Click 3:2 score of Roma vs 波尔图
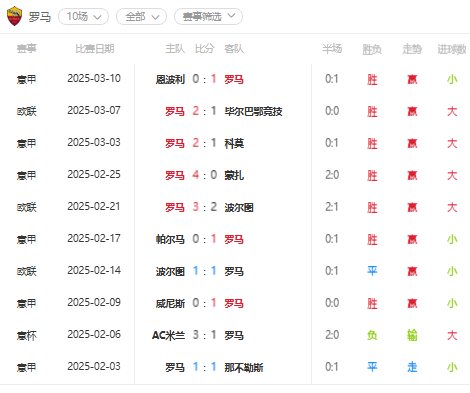The width and height of the screenshot is (470, 393). 205,207
